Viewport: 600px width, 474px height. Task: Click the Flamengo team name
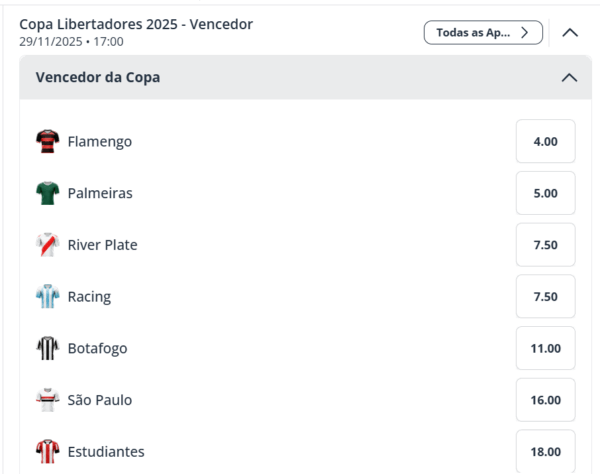[x=99, y=142]
